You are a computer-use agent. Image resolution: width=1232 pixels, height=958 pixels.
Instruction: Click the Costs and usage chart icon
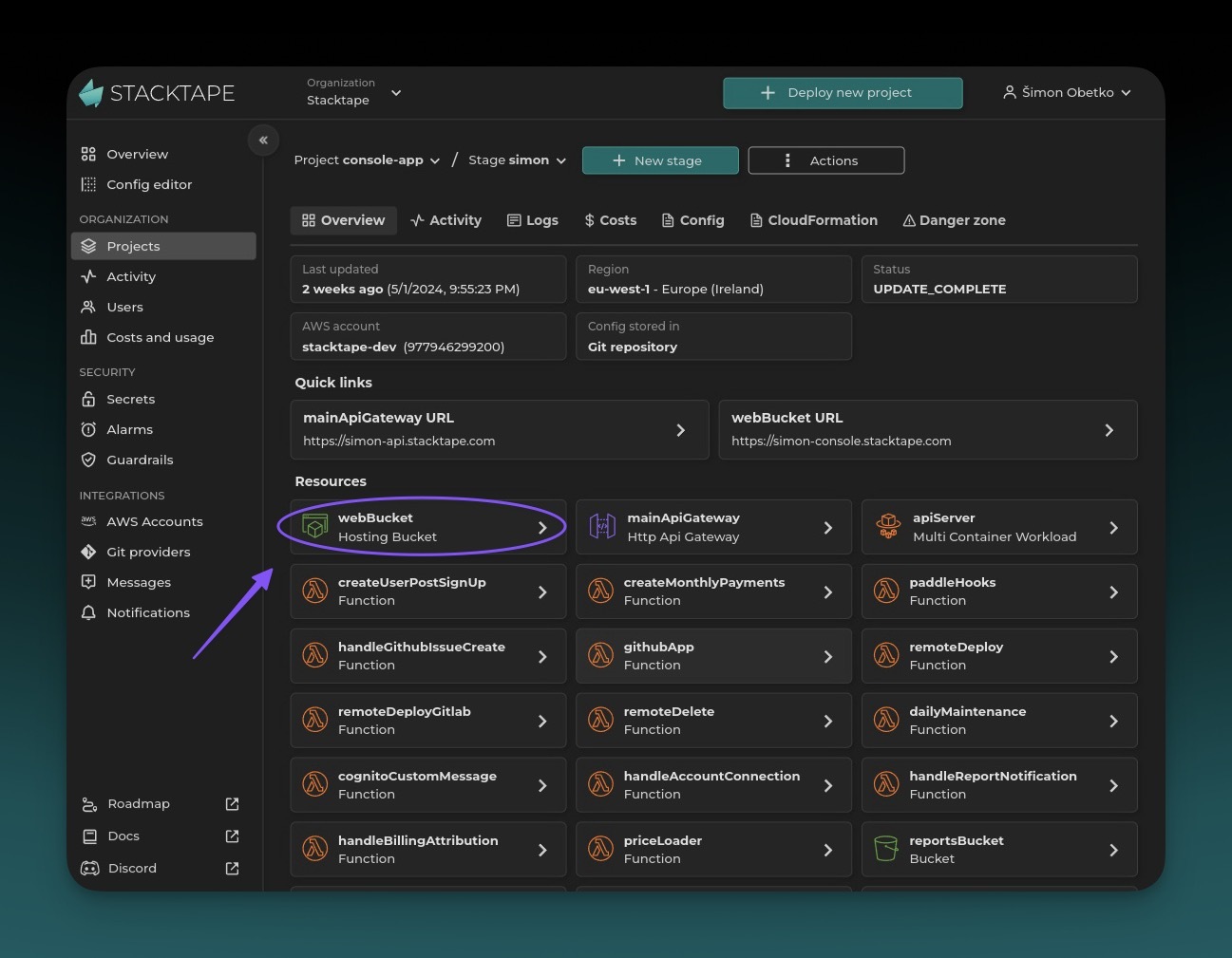88,337
